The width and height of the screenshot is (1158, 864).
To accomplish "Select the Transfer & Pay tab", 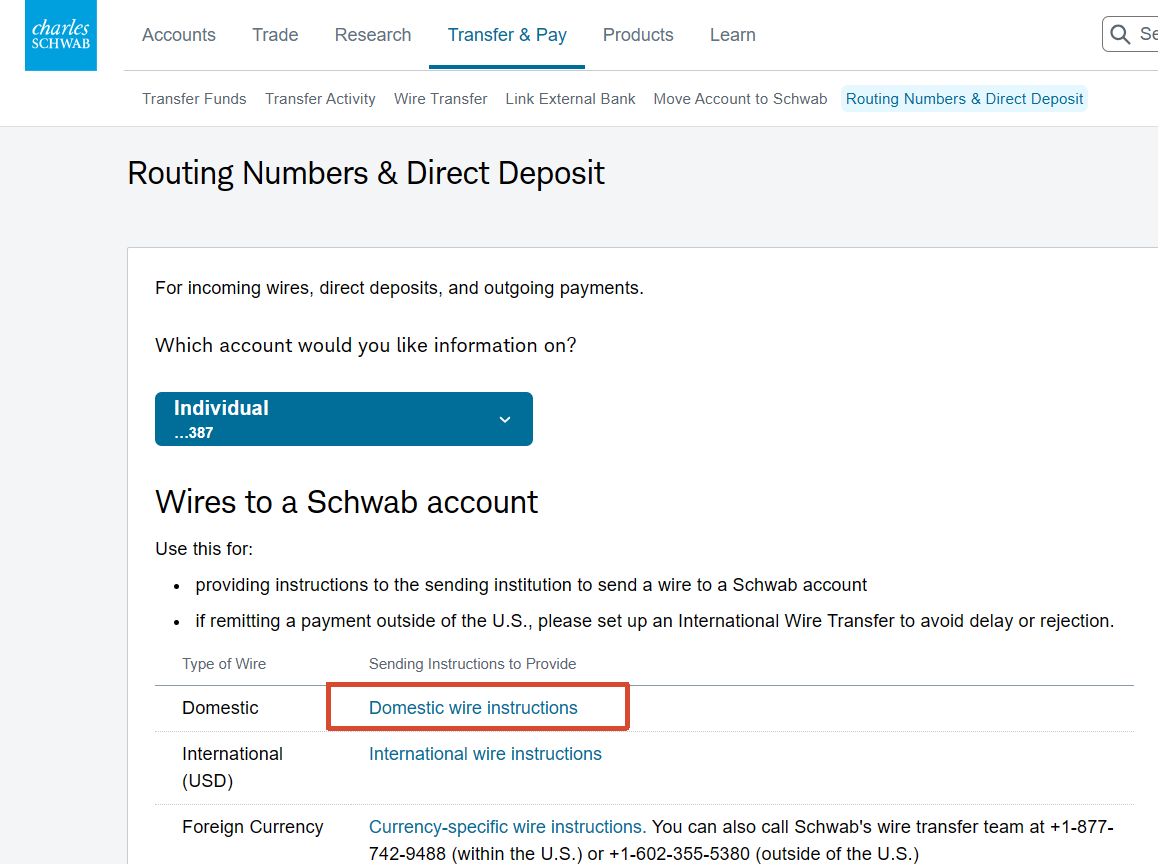I will click(507, 35).
